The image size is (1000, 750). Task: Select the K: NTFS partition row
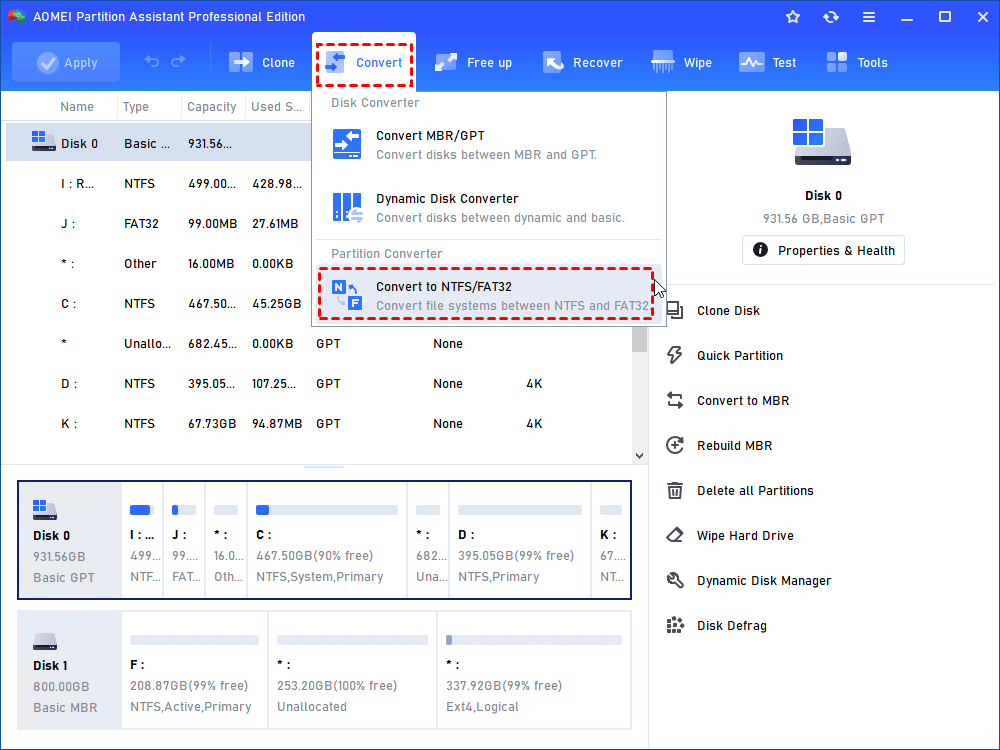click(x=318, y=423)
